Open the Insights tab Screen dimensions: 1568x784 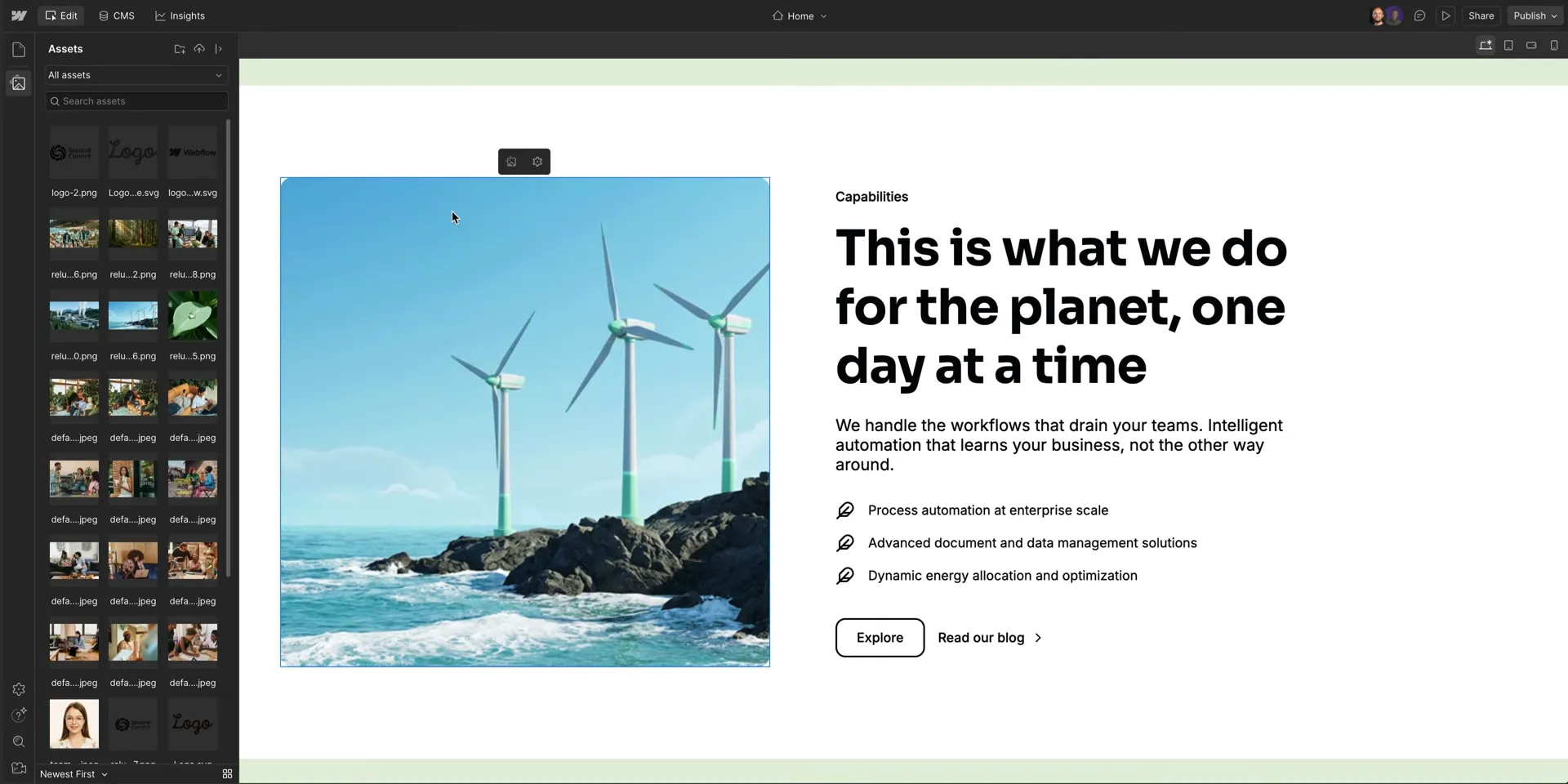(180, 16)
